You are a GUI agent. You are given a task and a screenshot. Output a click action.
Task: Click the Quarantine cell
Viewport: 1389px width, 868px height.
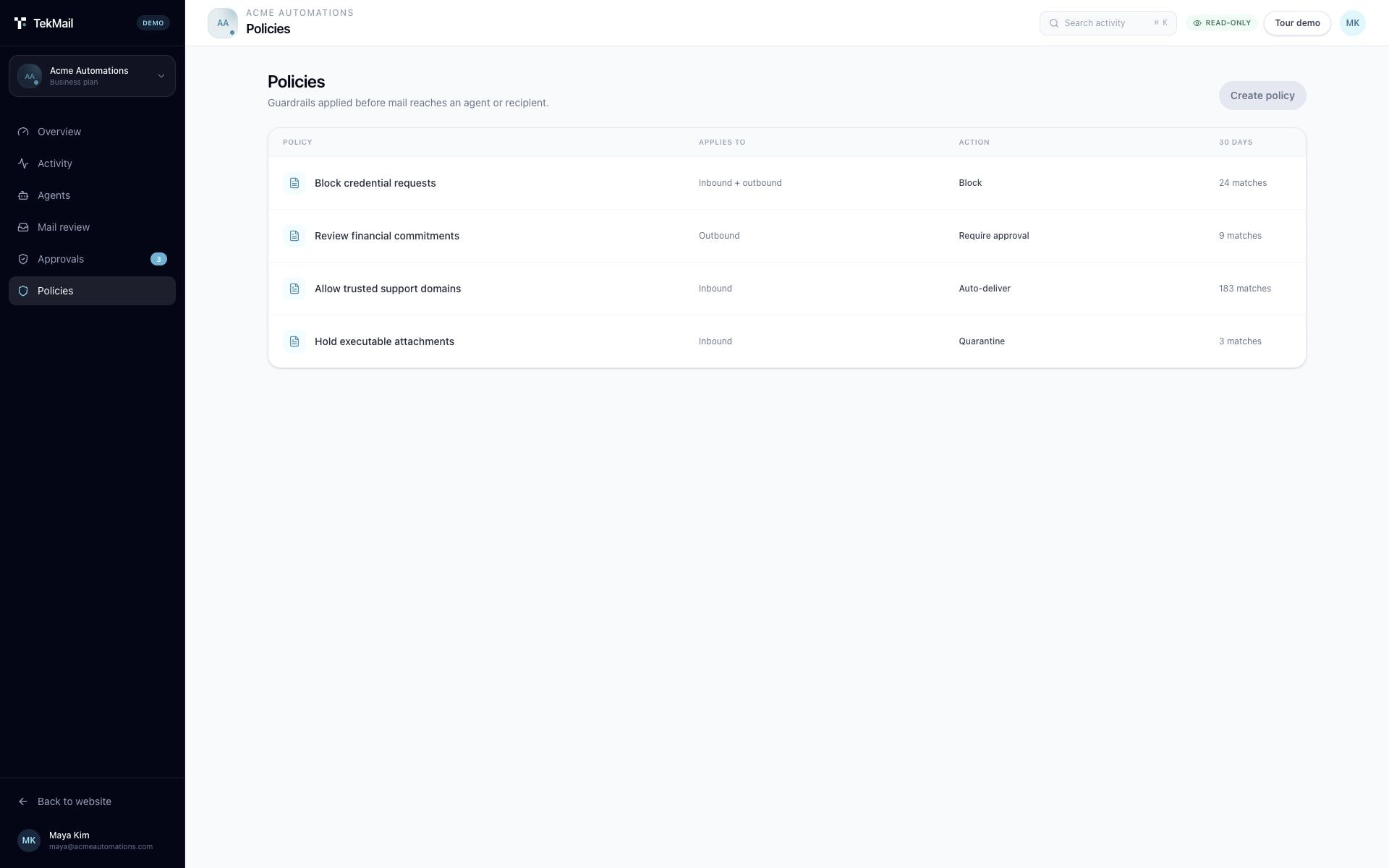tap(982, 341)
